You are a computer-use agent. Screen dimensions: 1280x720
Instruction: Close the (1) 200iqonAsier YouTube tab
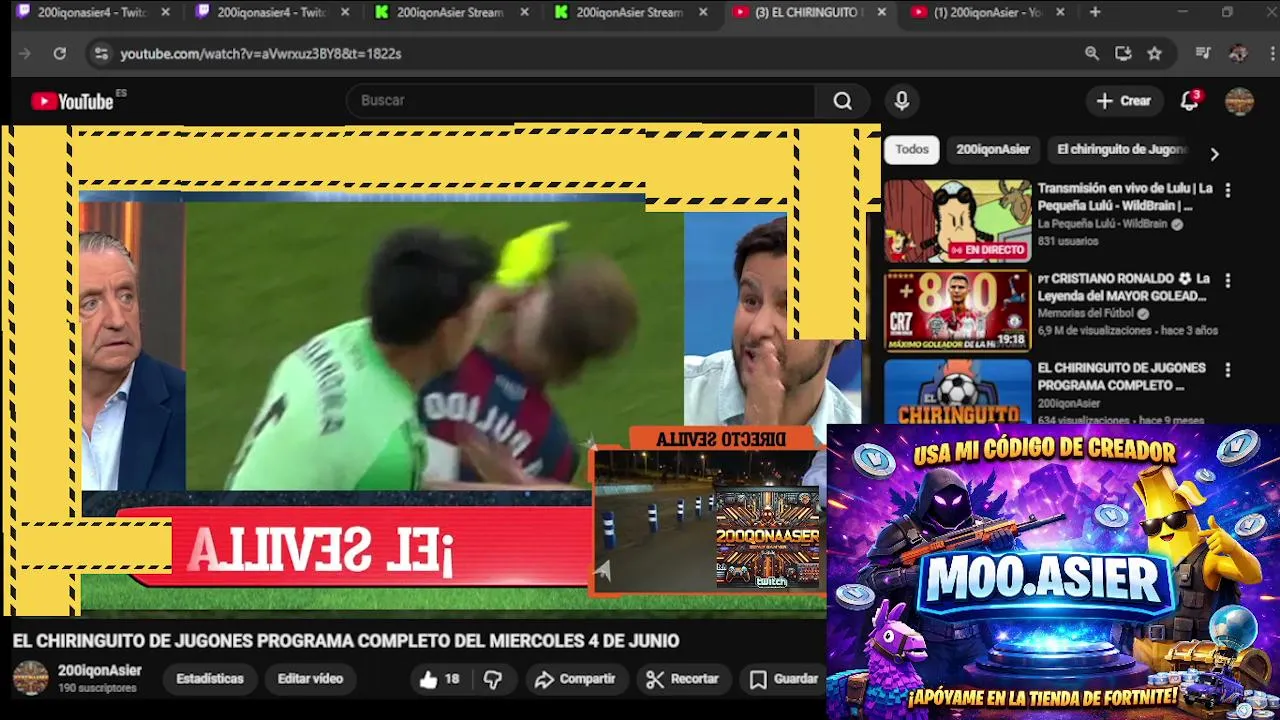coord(1060,12)
